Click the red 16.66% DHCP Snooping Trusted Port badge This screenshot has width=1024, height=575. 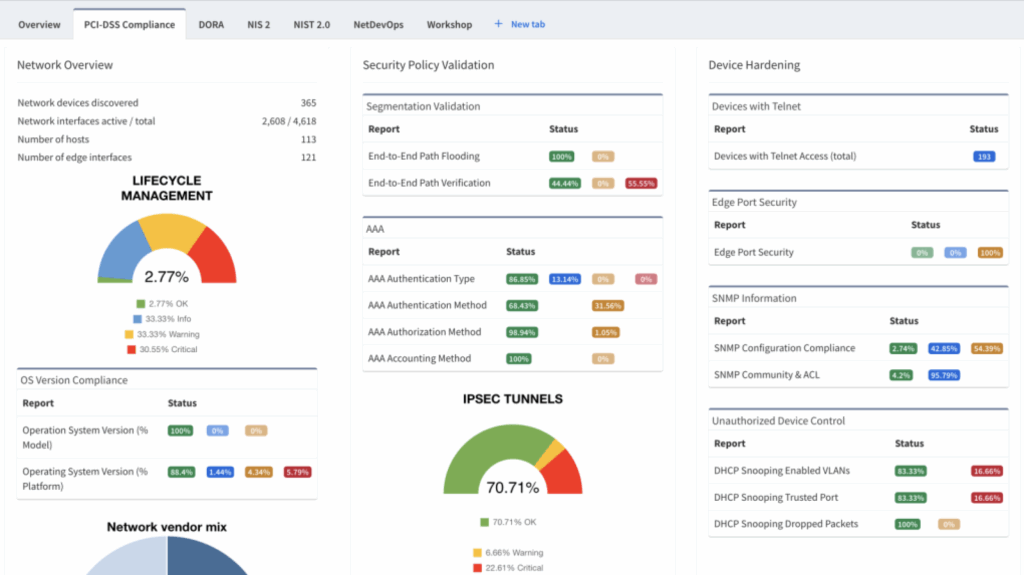click(x=987, y=498)
